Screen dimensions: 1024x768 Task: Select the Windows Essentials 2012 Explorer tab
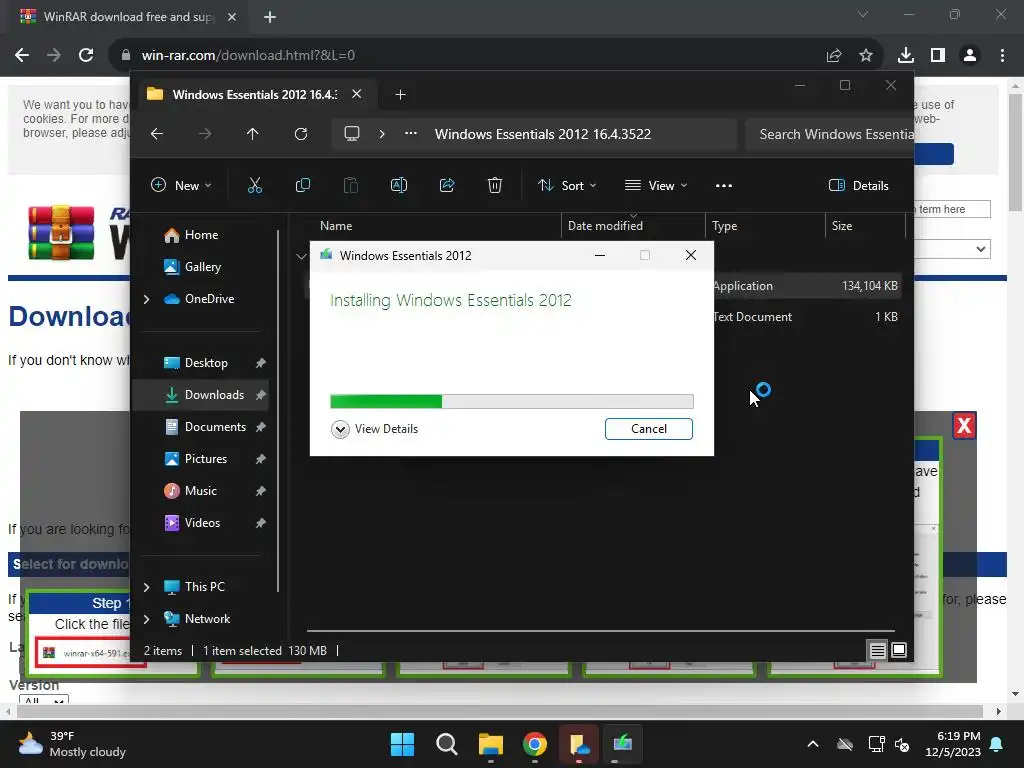click(254, 95)
